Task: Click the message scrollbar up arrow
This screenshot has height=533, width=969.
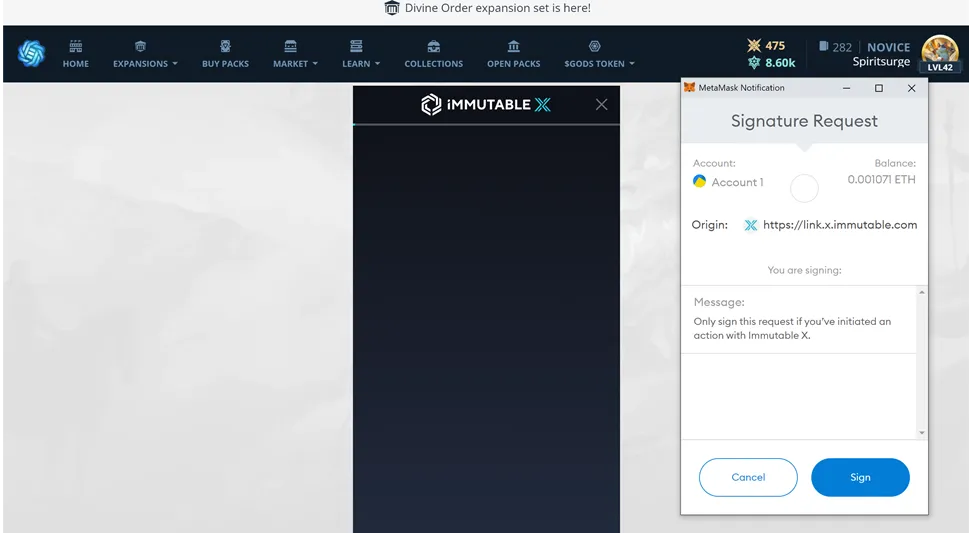Action: click(x=922, y=292)
